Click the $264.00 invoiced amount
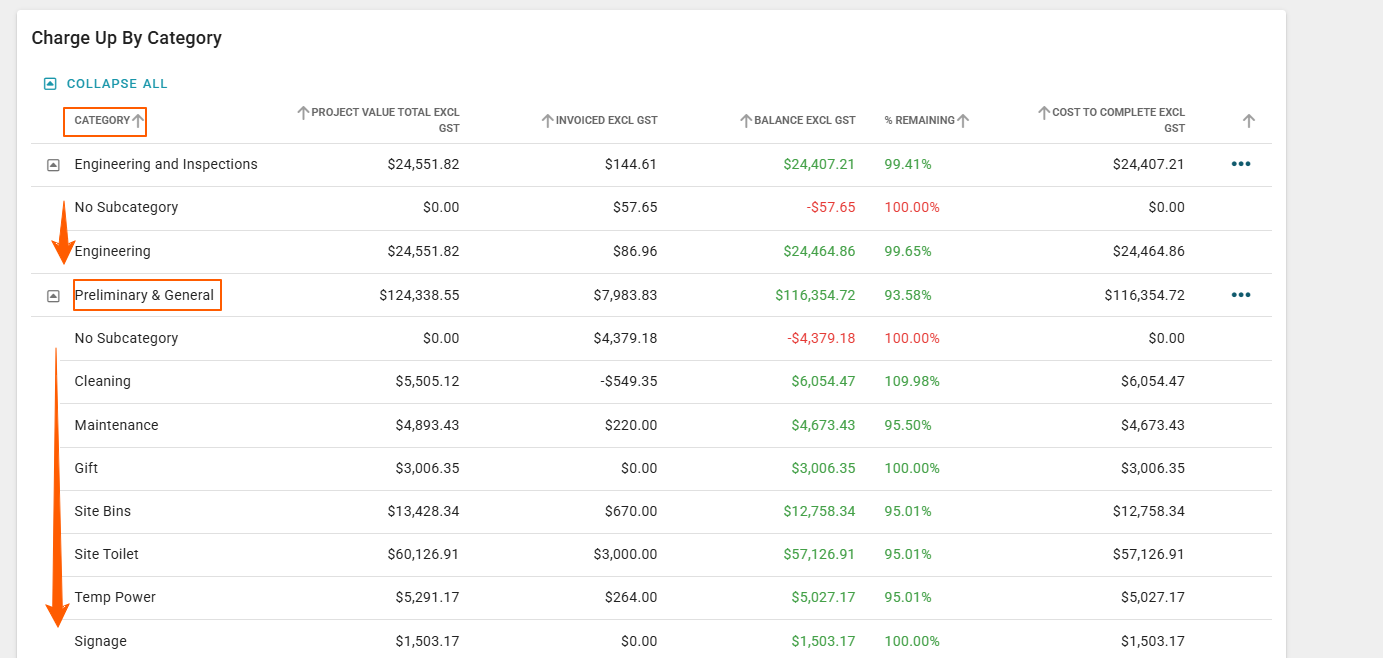Viewport: 1383px width, 658px height. tap(631, 597)
